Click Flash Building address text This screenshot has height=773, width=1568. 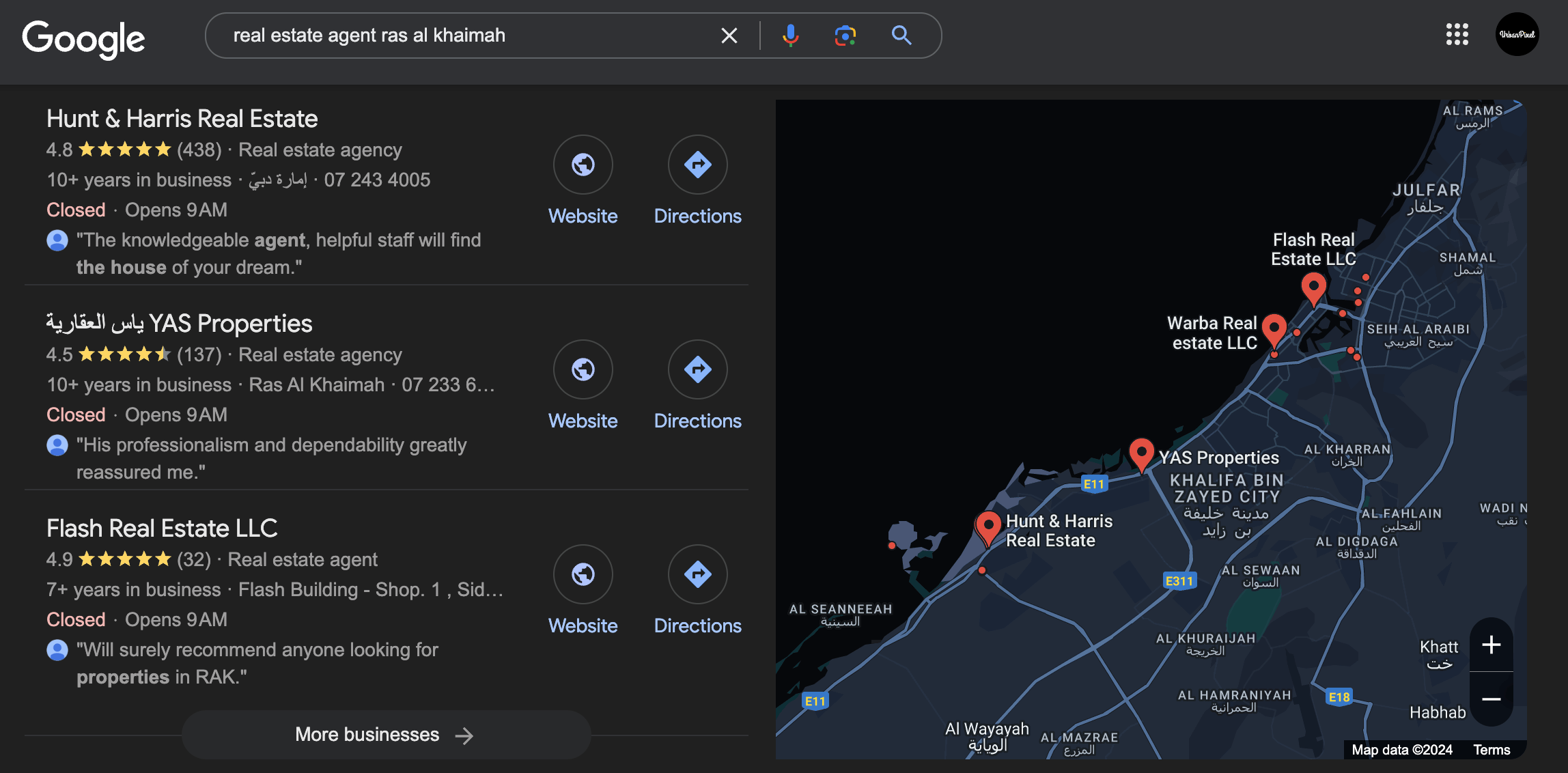click(371, 590)
